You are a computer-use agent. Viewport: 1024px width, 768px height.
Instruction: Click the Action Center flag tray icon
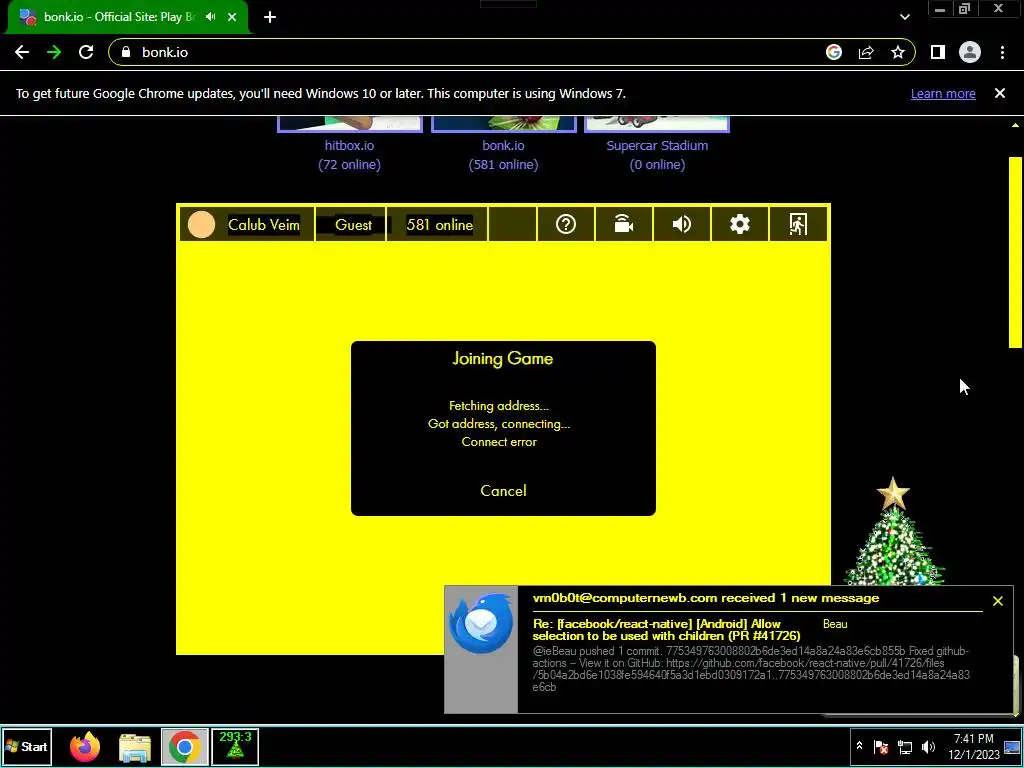881,746
